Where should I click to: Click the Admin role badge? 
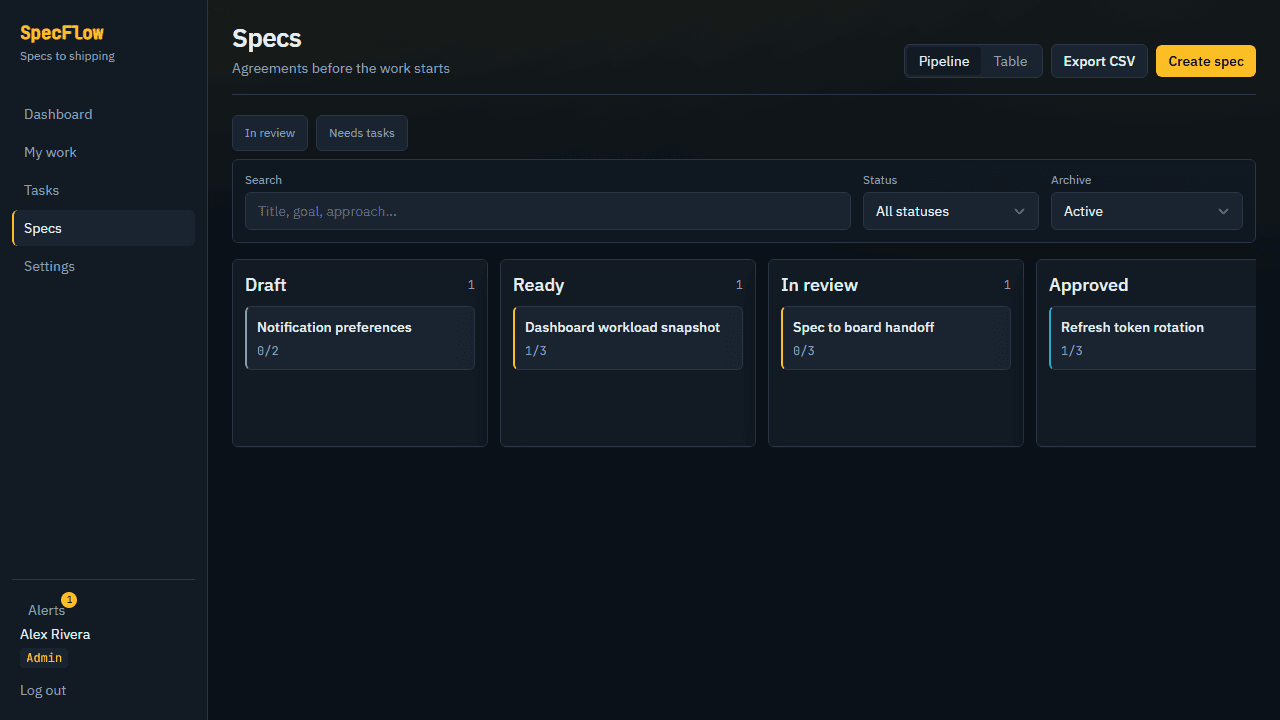click(44, 658)
